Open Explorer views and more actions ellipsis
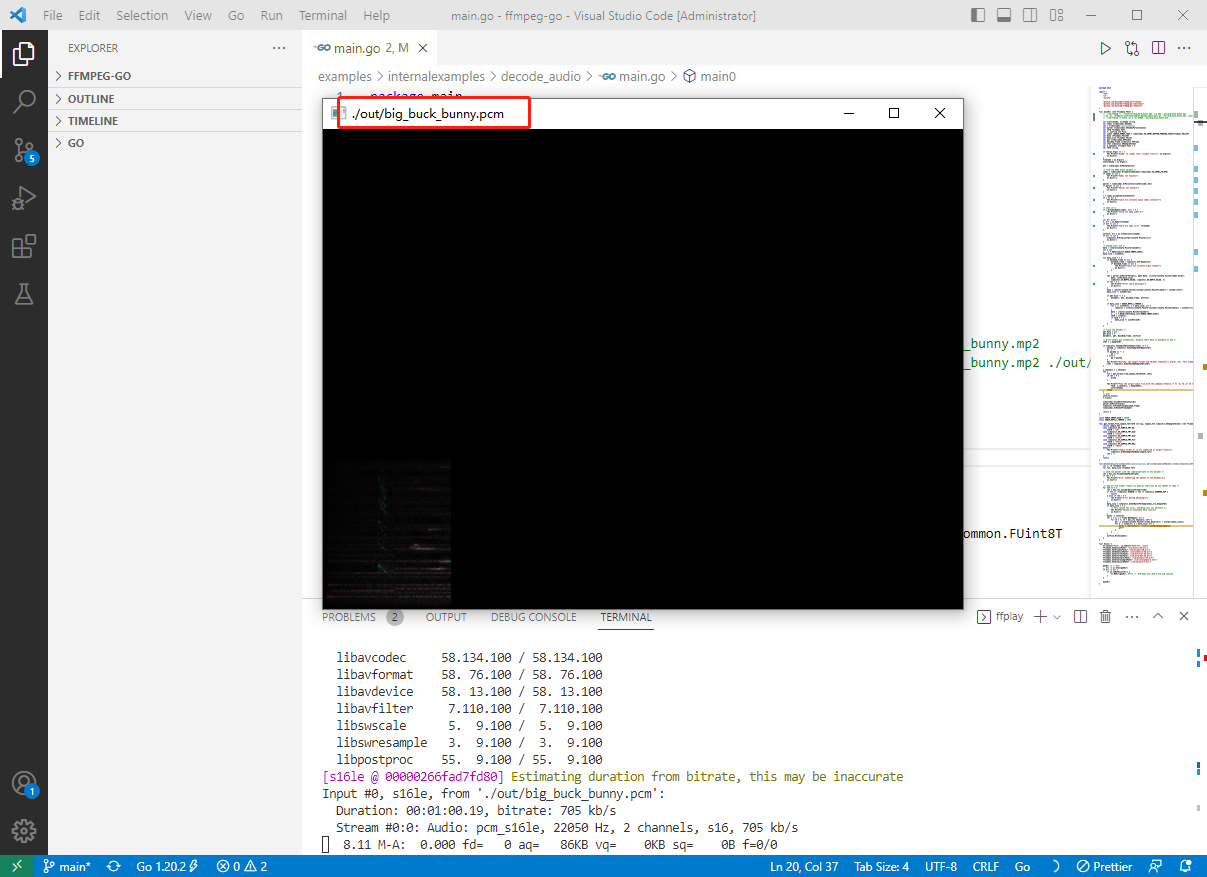 279,48
